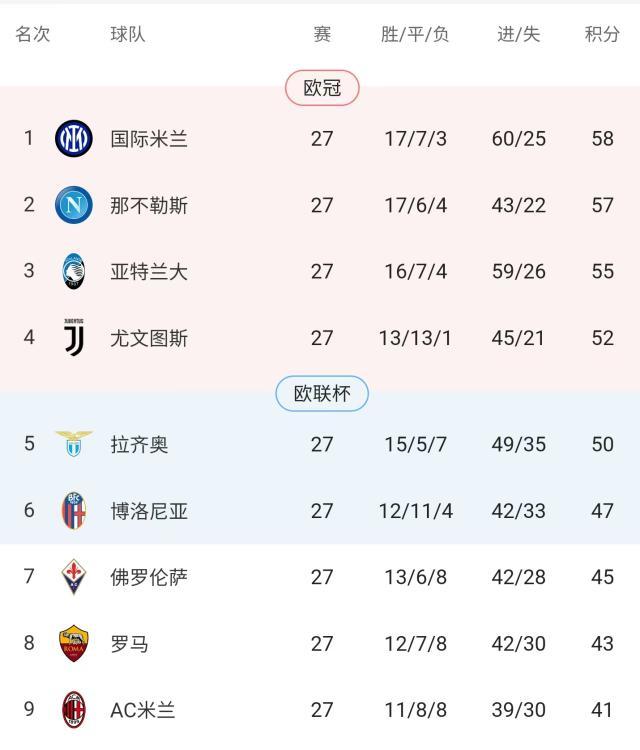The width and height of the screenshot is (640, 750).
Task: Click the 胜/平/负 column header
Action: pyautogui.click(x=415, y=34)
